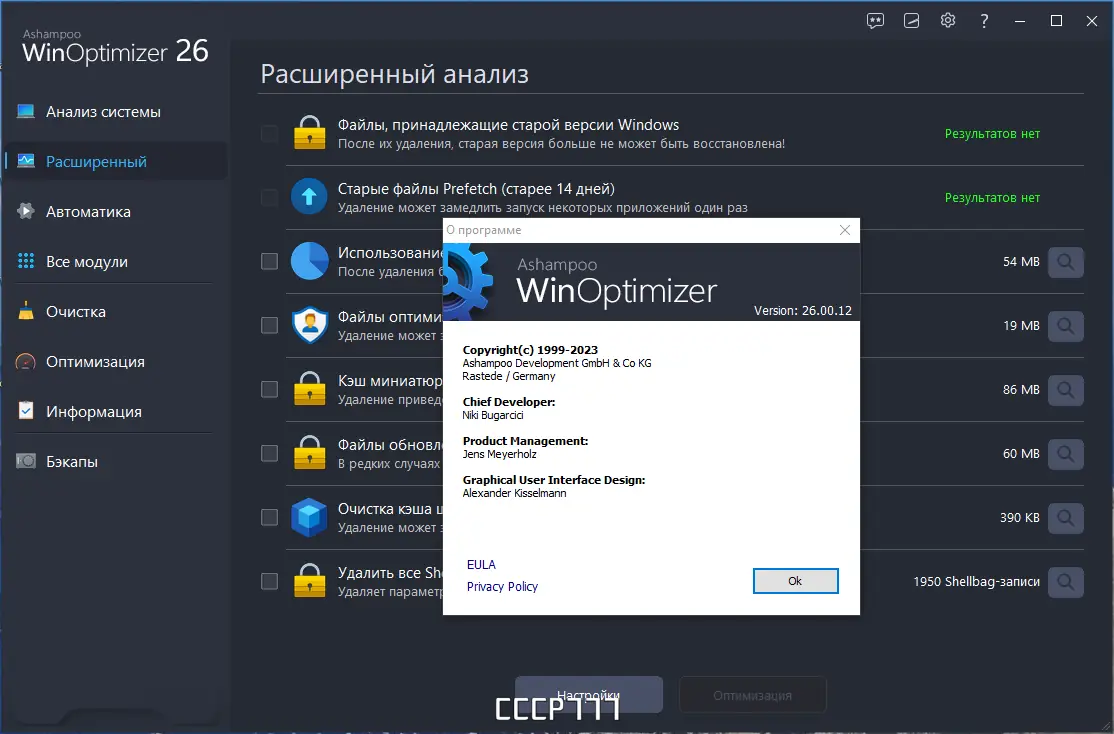The height and width of the screenshot is (734, 1114).
Task: Click the Автоматика gear sidebar icon
Action: [x=27, y=211]
